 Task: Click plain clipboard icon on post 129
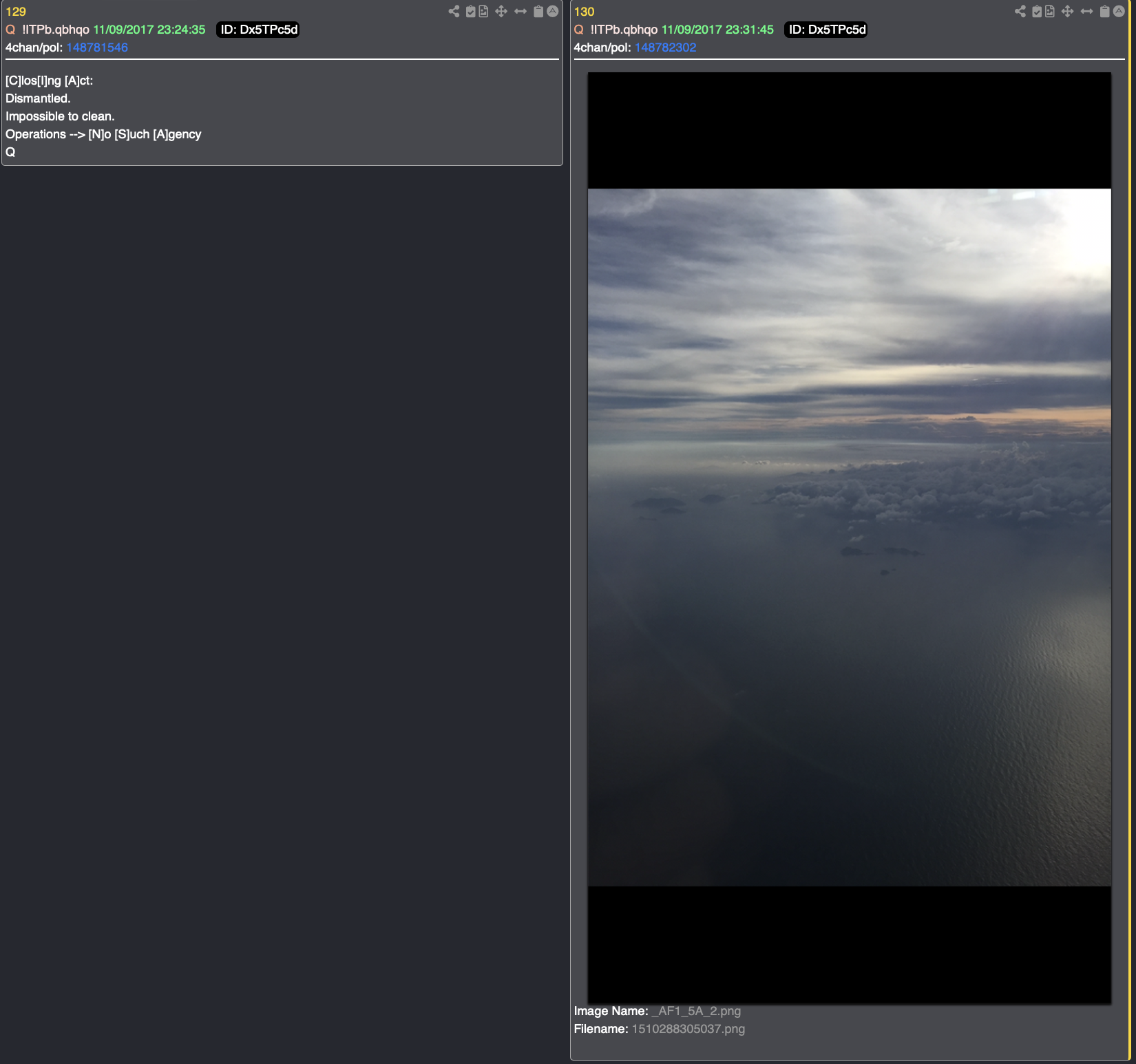(x=538, y=11)
